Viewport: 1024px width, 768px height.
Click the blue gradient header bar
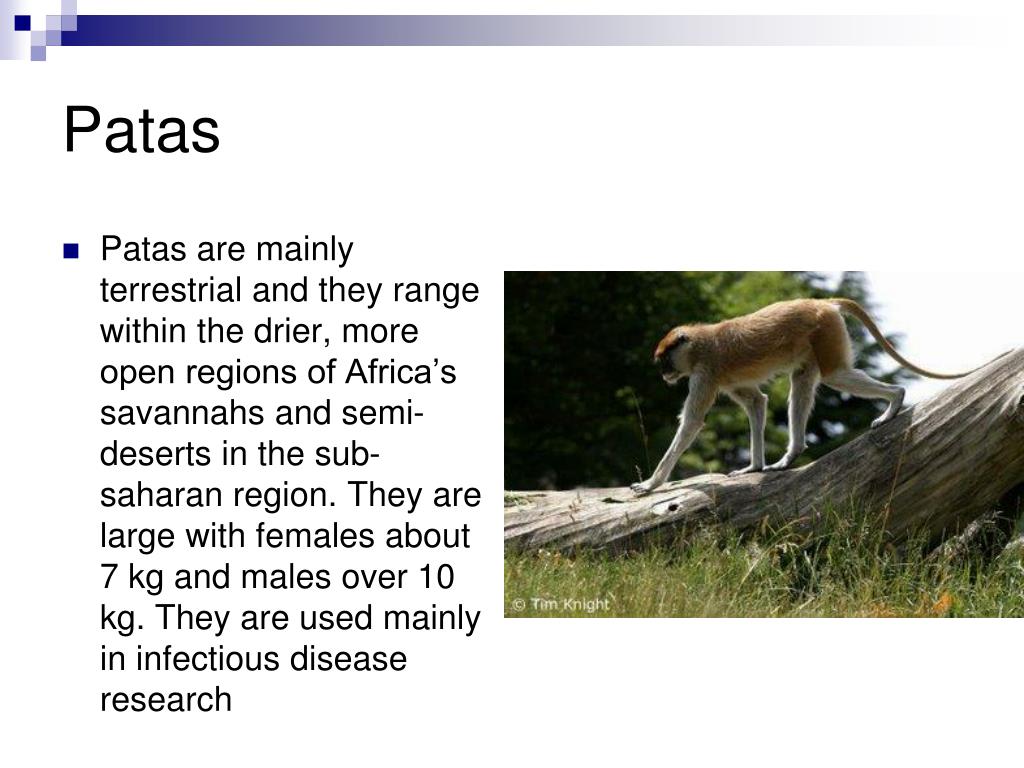[522, 31]
